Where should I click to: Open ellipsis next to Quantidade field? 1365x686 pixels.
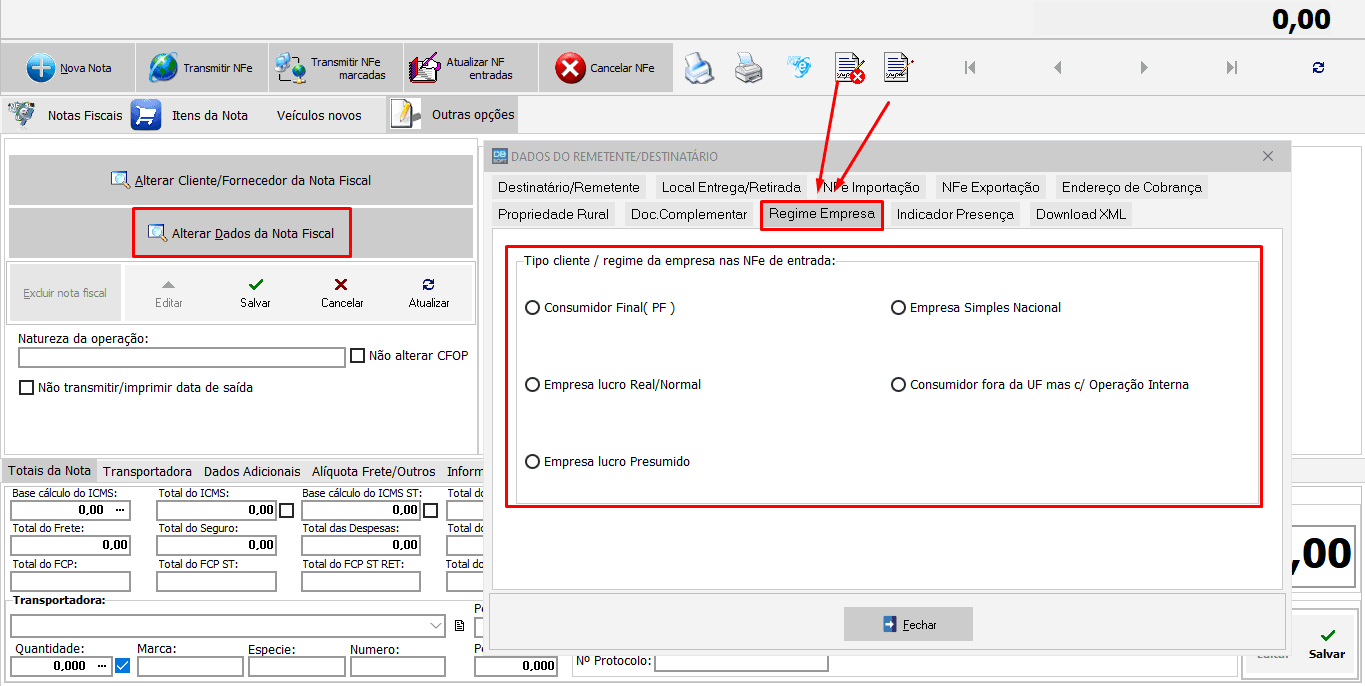coord(102,666)
